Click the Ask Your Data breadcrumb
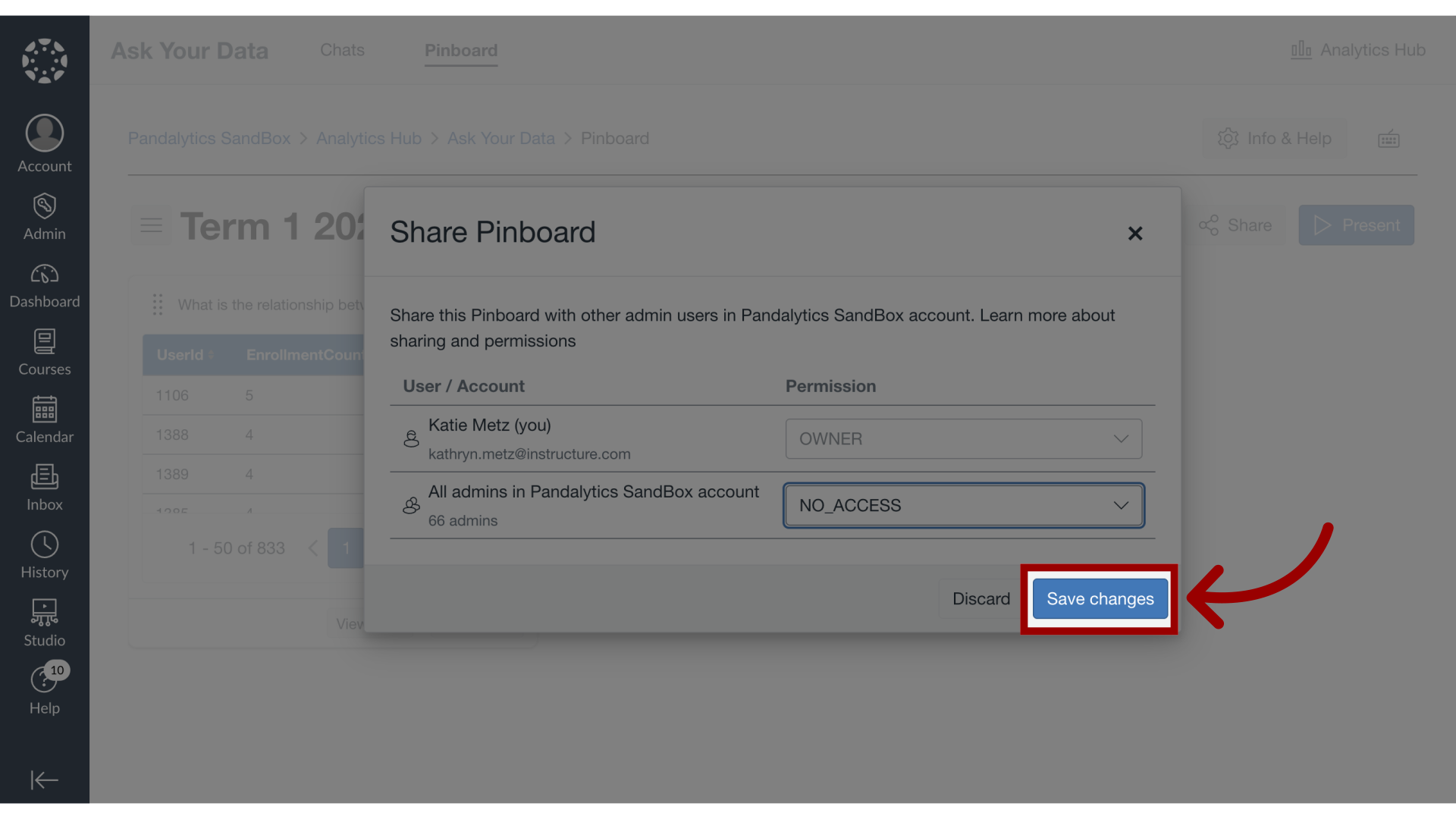The height and width of the screenshot is (819, 1456). (x=501, y=139)
